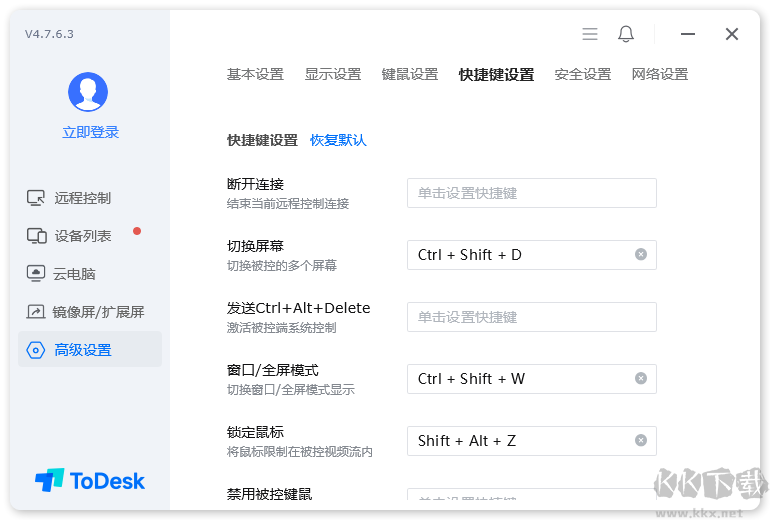Click 切换窗口/全屏模式显示 description
Image resolution: width=770 pixels, height=520 pixels.
tap(291, 389)
